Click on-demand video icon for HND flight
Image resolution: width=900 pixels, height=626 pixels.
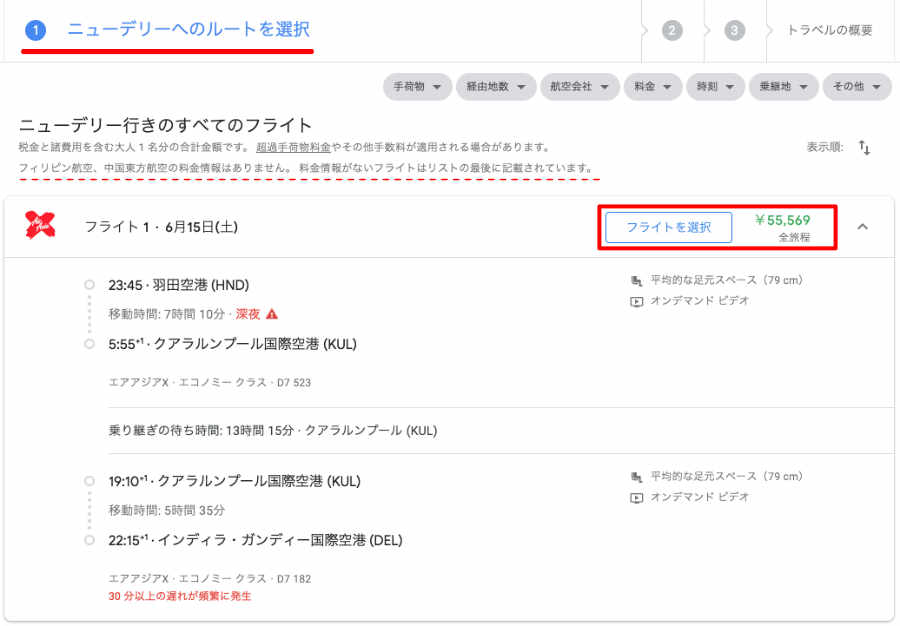(x=637, y=301)
